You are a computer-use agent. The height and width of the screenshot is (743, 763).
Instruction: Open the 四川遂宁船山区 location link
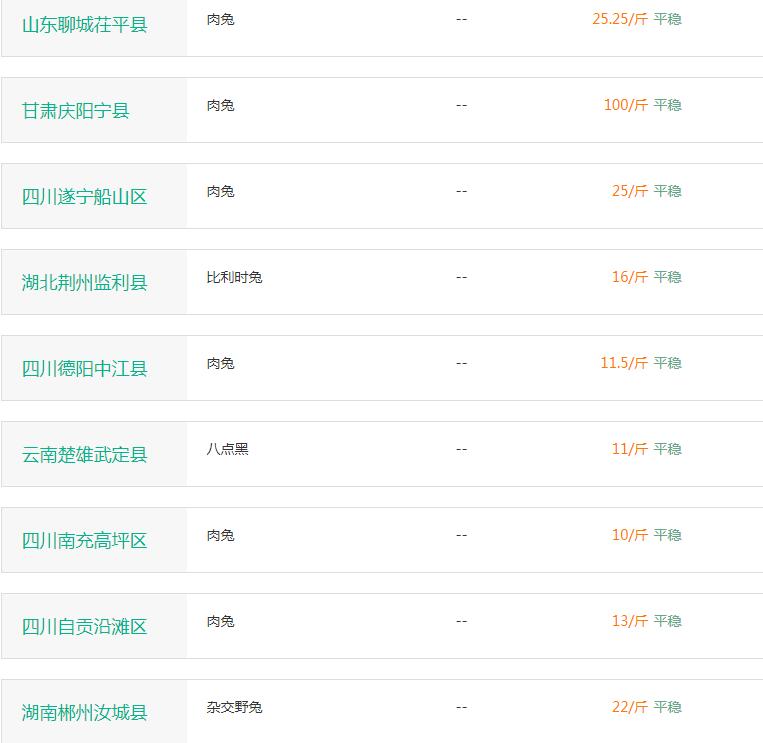pos(85,197)
